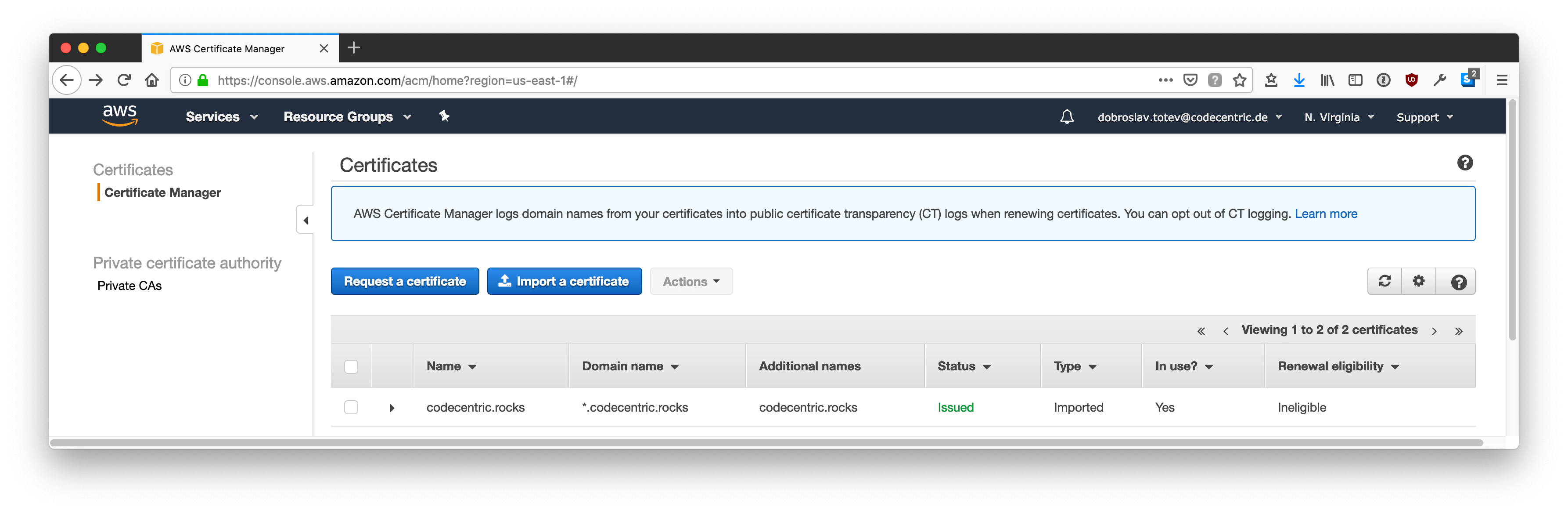
Task: Open the wrench developer tools icon
Action: (x=1439, y=80)
